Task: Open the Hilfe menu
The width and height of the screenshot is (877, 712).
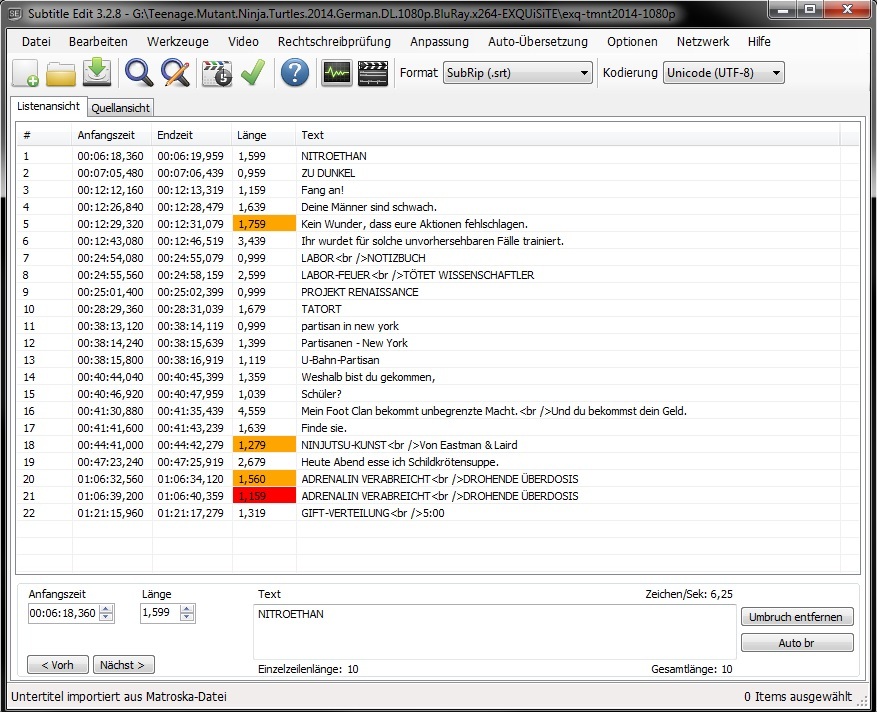Action: pyautogui.click(x=759, y=41)
